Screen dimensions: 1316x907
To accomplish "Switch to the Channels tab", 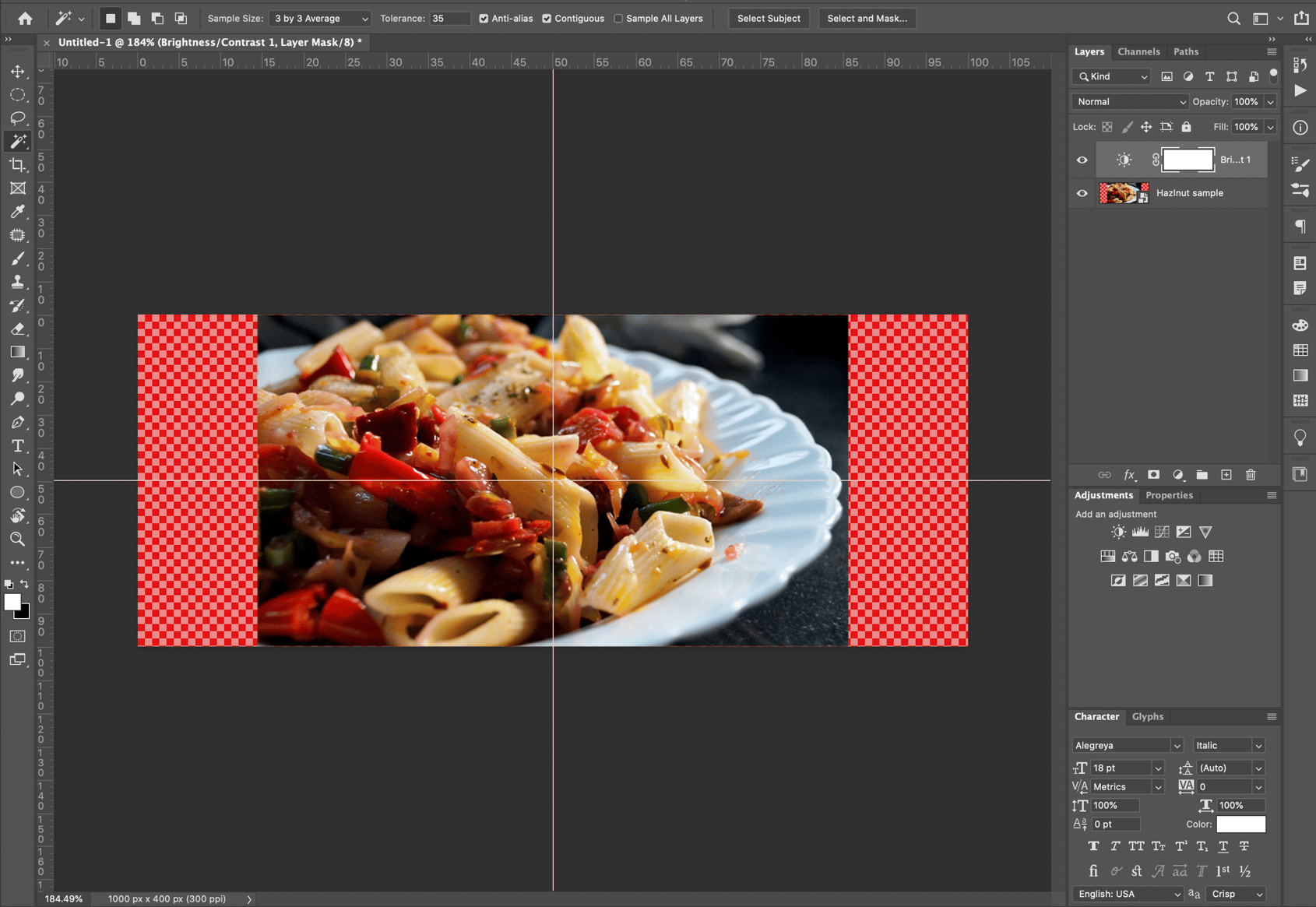I will 1139,51.
